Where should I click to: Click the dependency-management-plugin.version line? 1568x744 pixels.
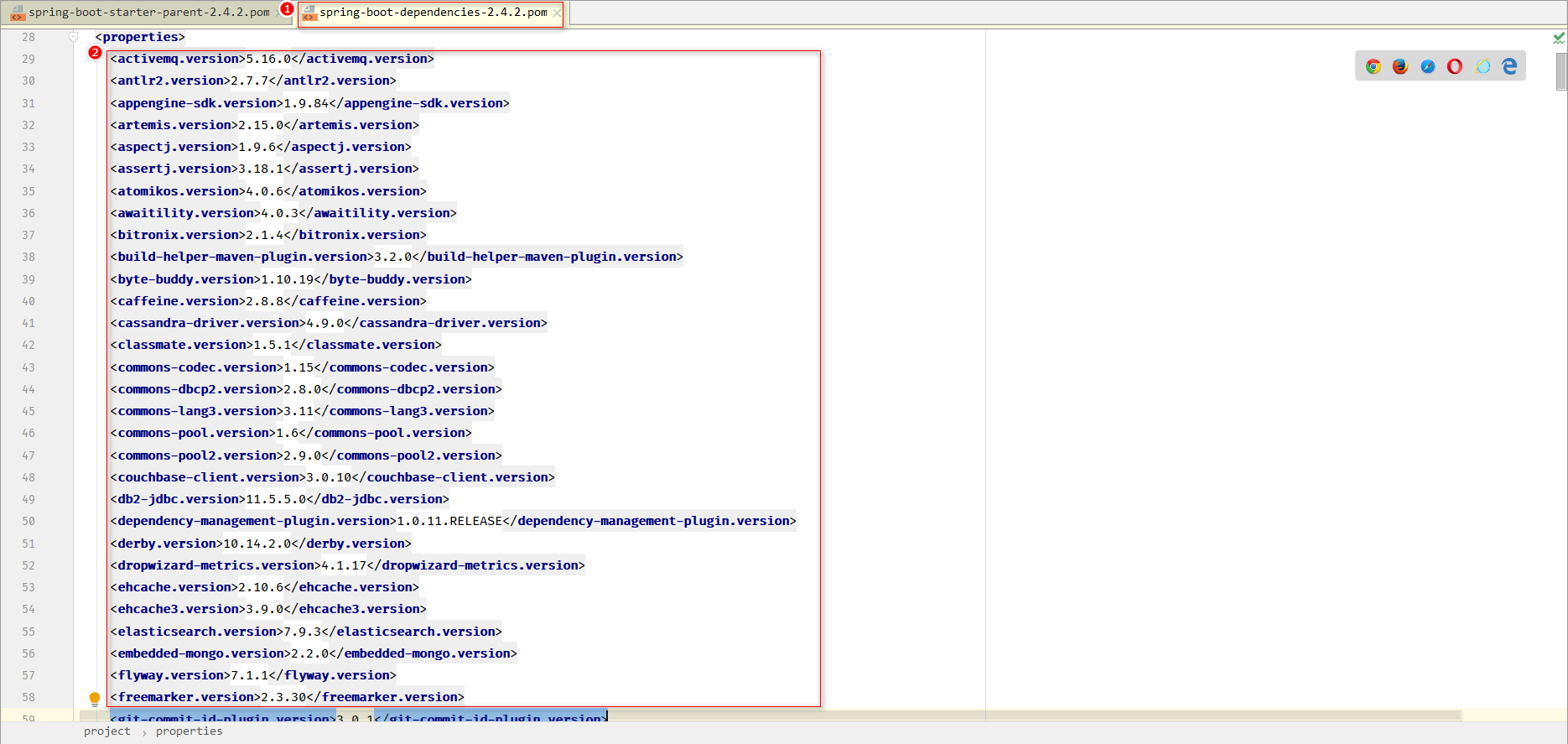coord(453,521)
